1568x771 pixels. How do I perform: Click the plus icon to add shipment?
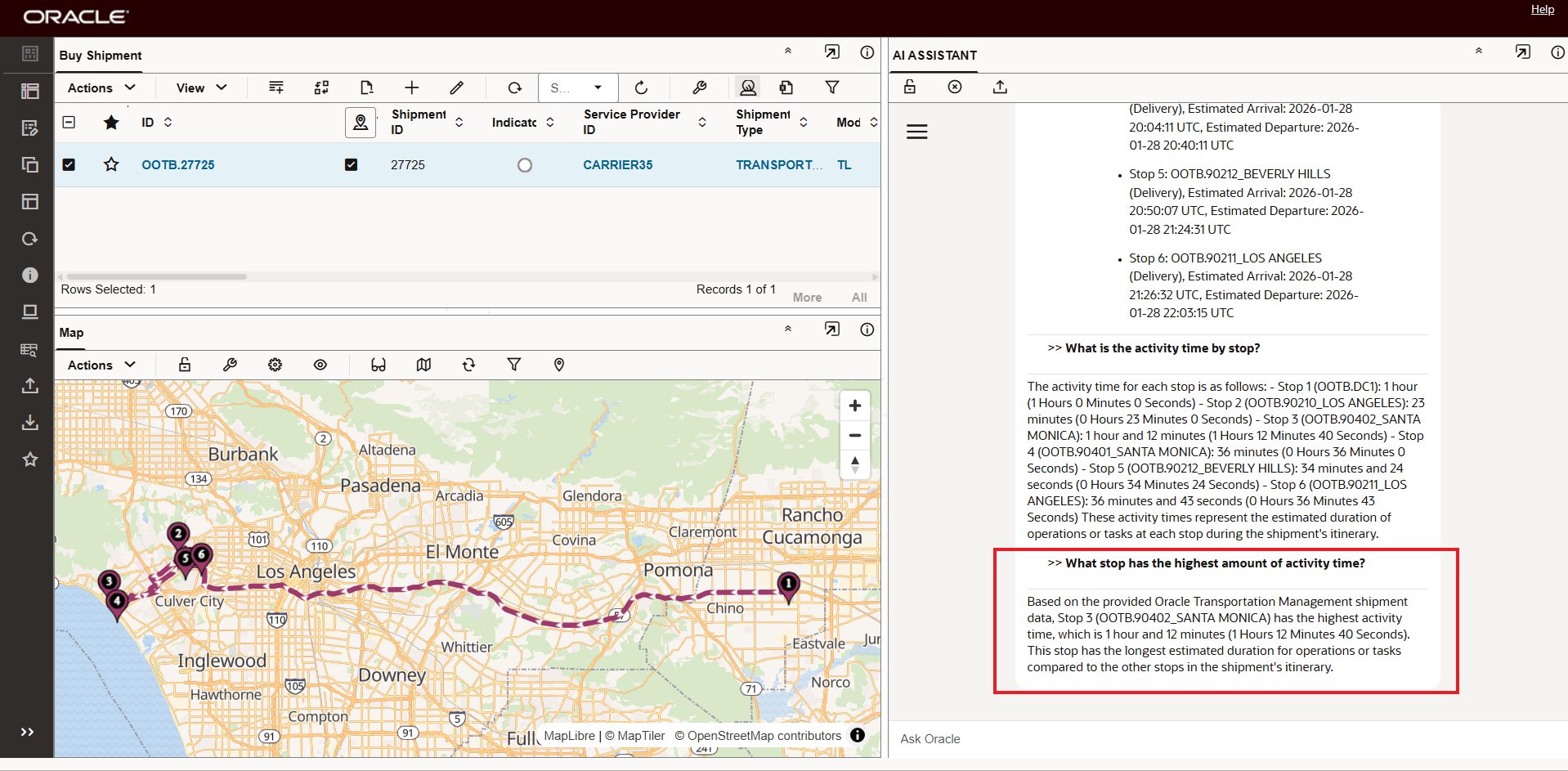point(412,87)
